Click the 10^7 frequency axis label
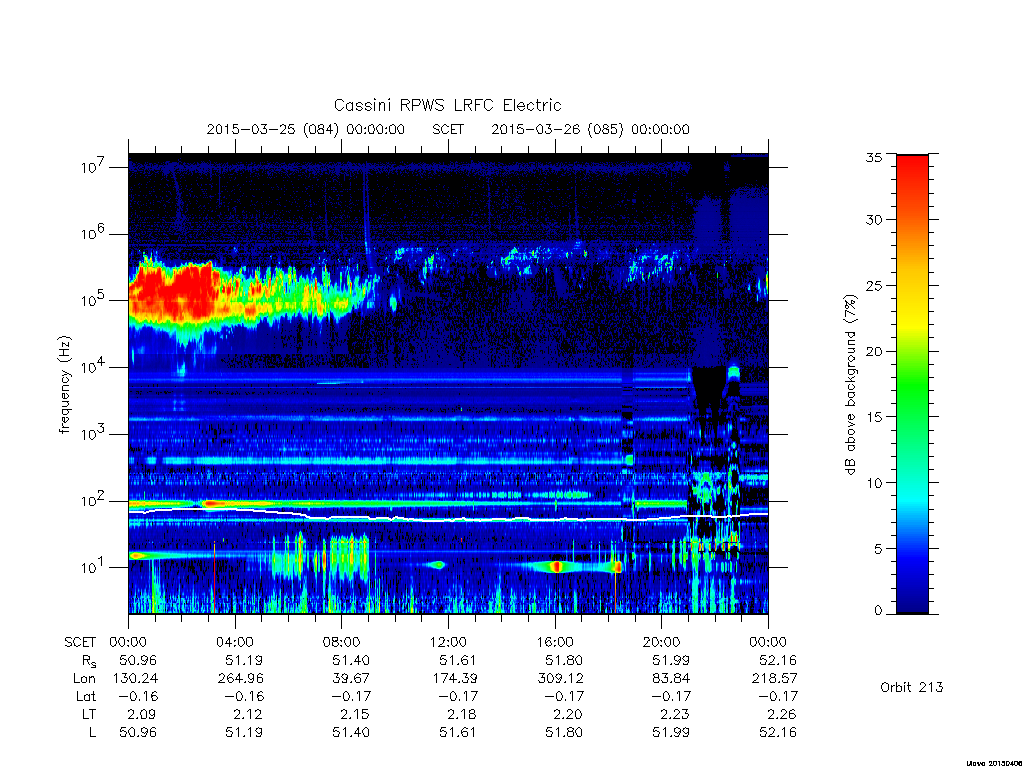The height and width of the screenshot is (768, 1024). [93, 167]
